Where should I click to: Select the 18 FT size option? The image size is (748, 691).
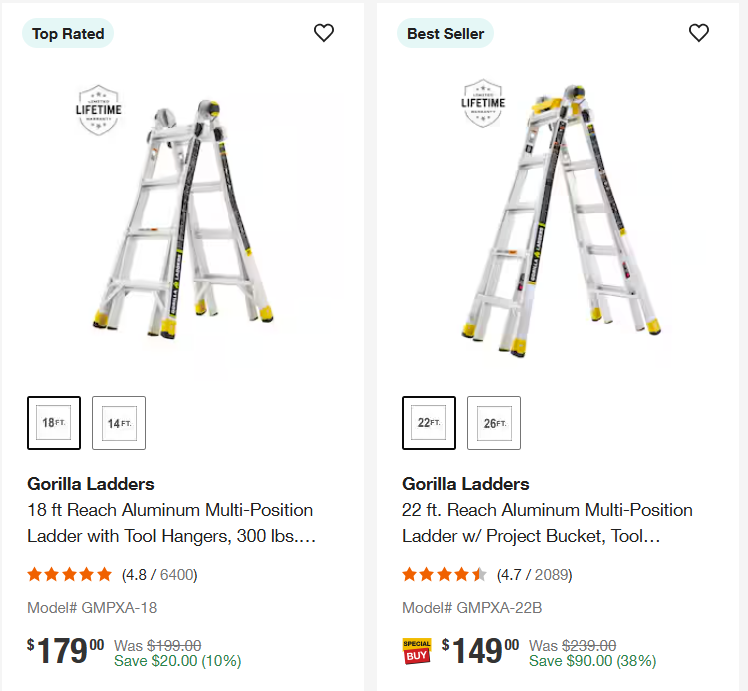click(54, 423)
